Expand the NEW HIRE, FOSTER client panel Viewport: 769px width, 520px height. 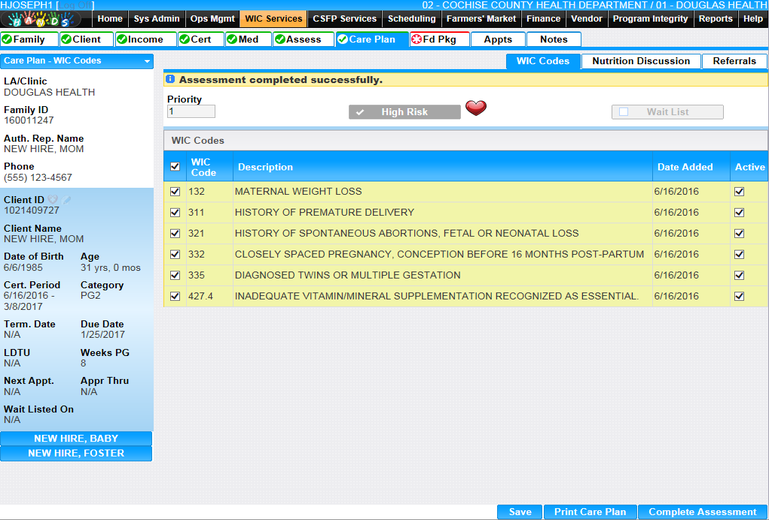pyautogui.click(x=76, y=453)
